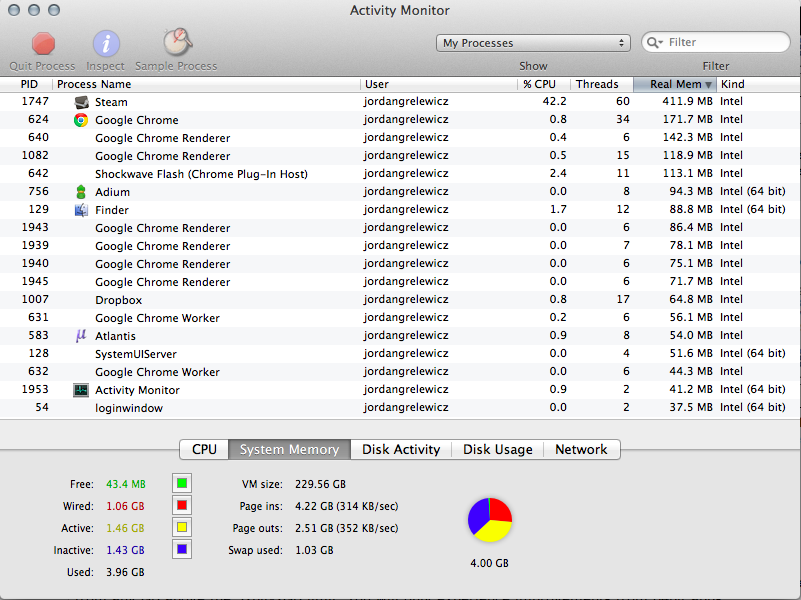Viewport: 801px width, 600px height.
Task: Sort by the Threads column header
Action: click(x=602, y=84)
